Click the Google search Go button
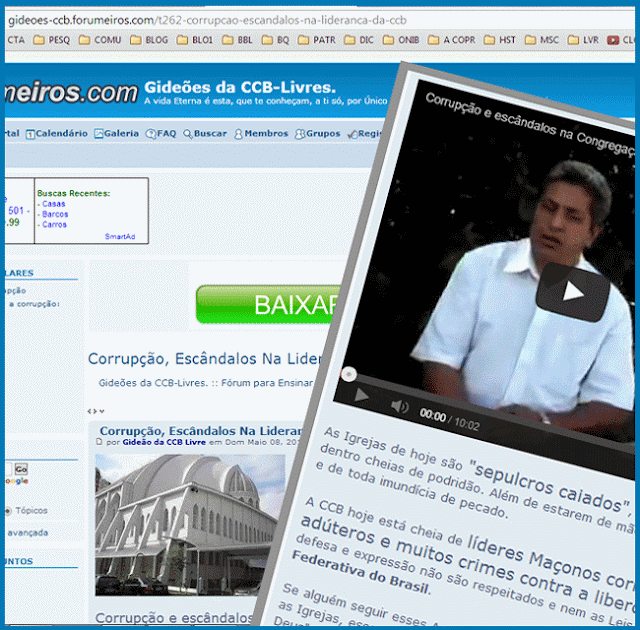This screenshot has width=640, height=630. coord(21,469)
